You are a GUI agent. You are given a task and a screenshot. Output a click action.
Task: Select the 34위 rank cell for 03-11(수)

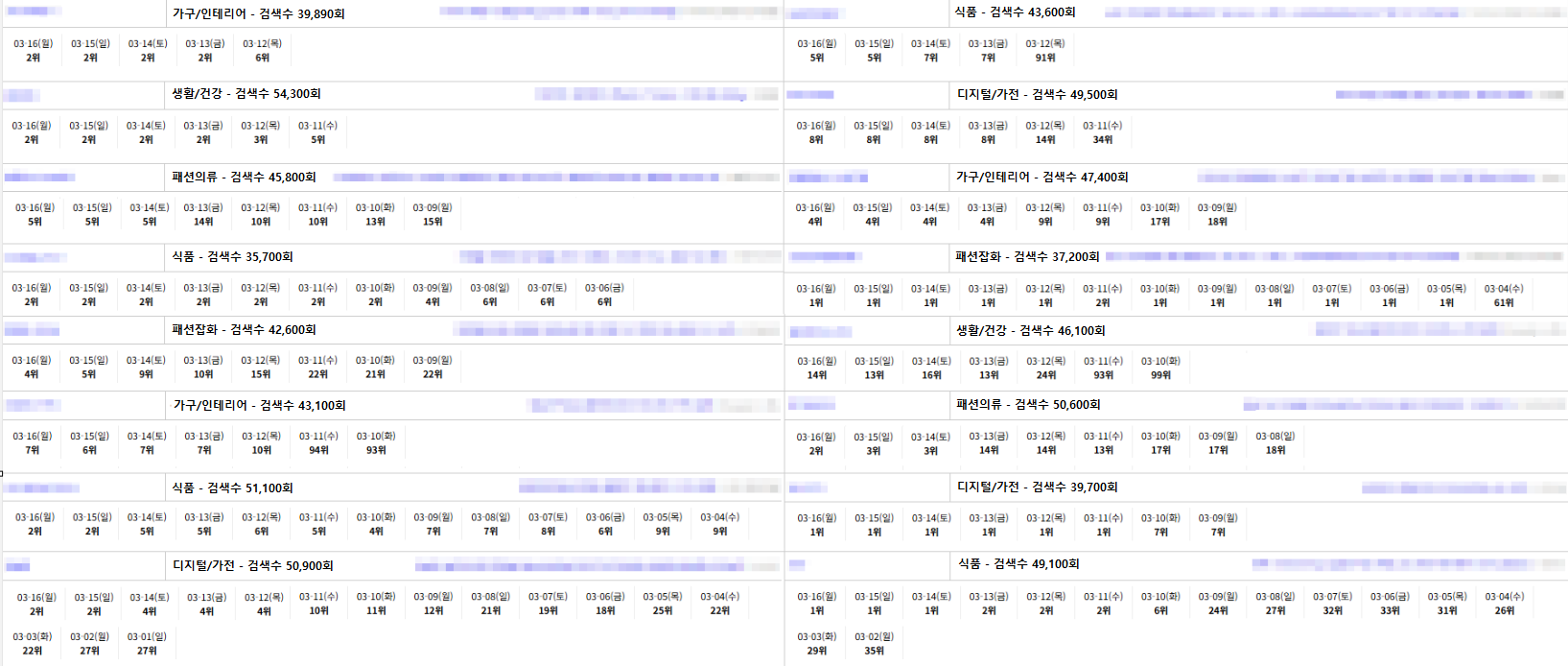coord(1103,139)
